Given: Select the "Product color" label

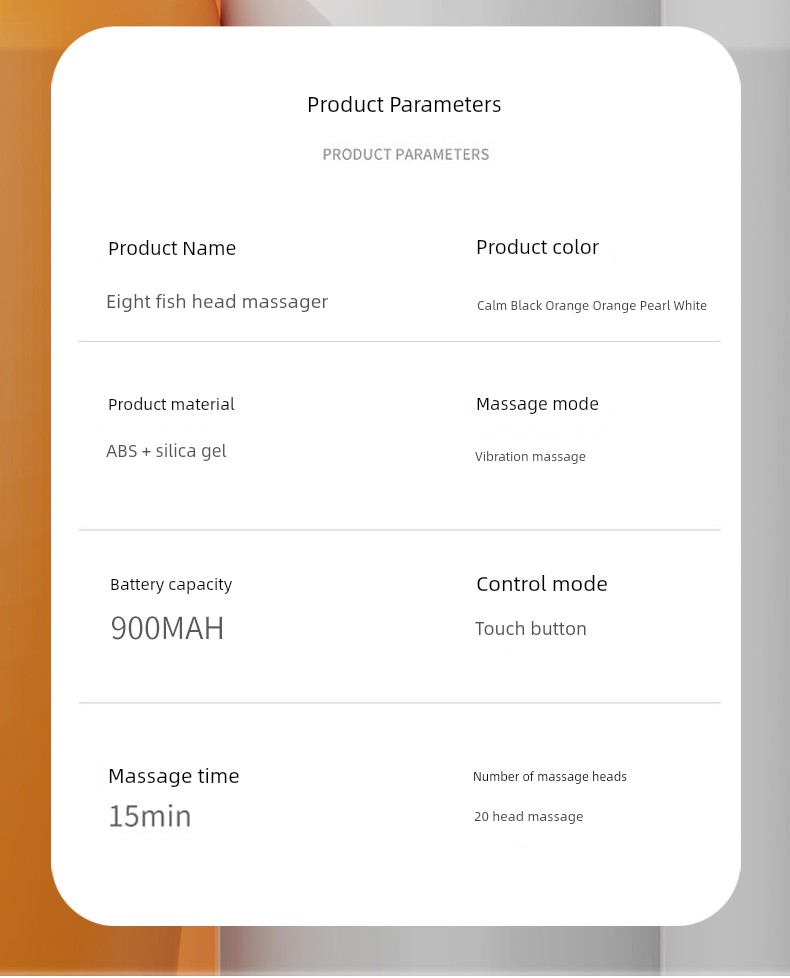Looking at the screenshot, I should tap(537, 247).
